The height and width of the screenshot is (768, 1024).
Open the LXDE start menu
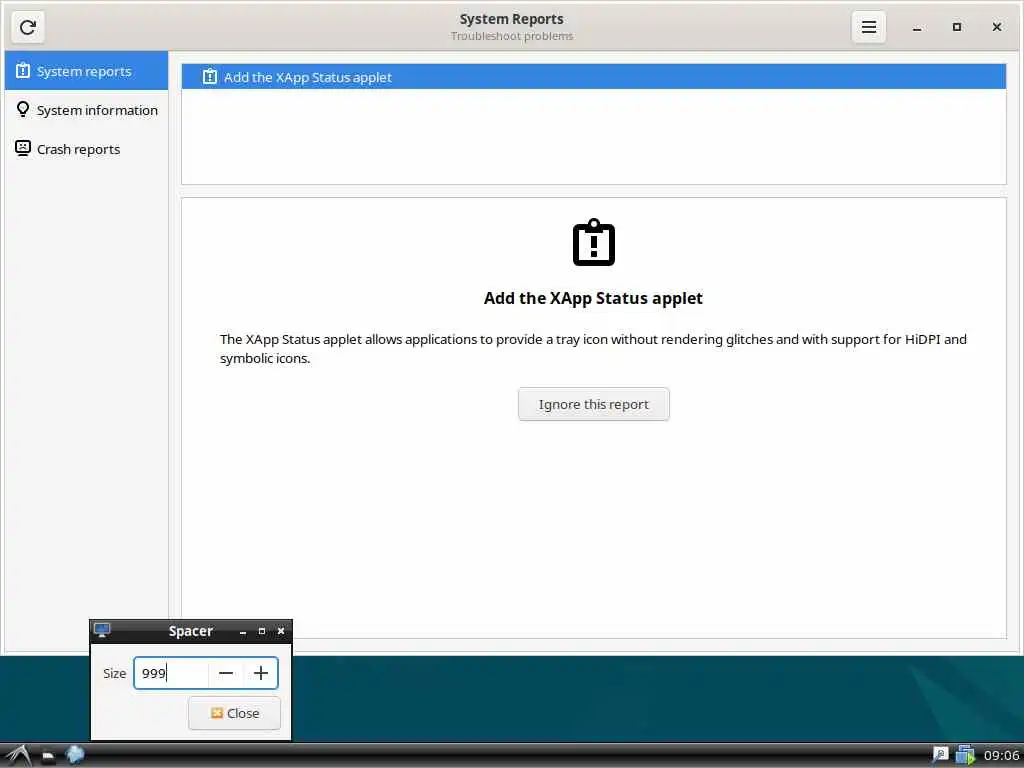(18, 756)
